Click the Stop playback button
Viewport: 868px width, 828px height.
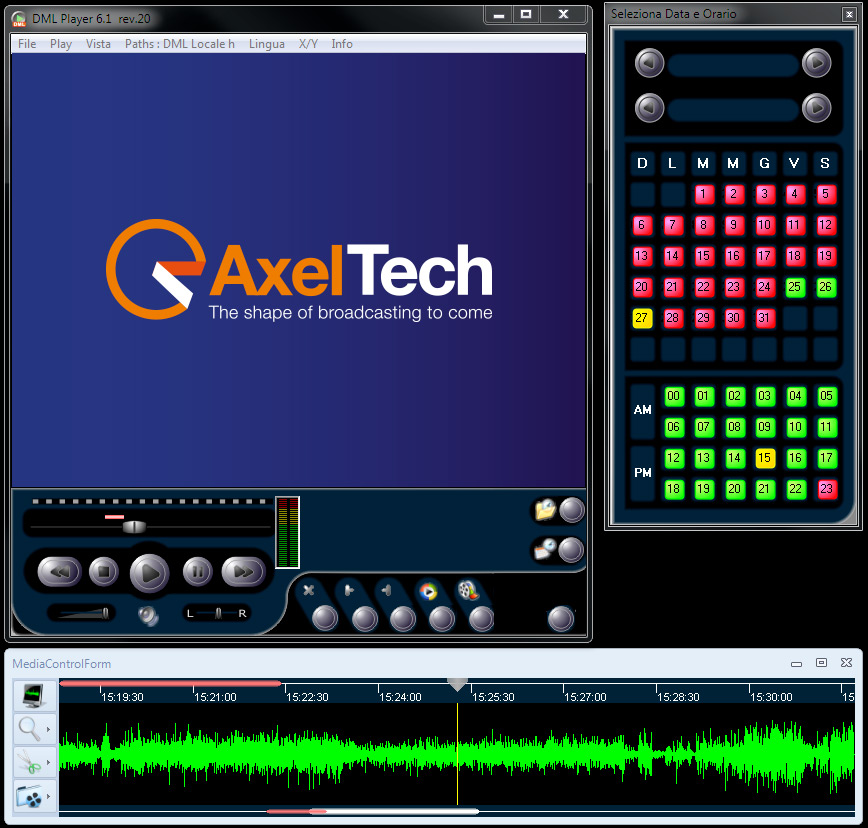[x=103, y=572]
